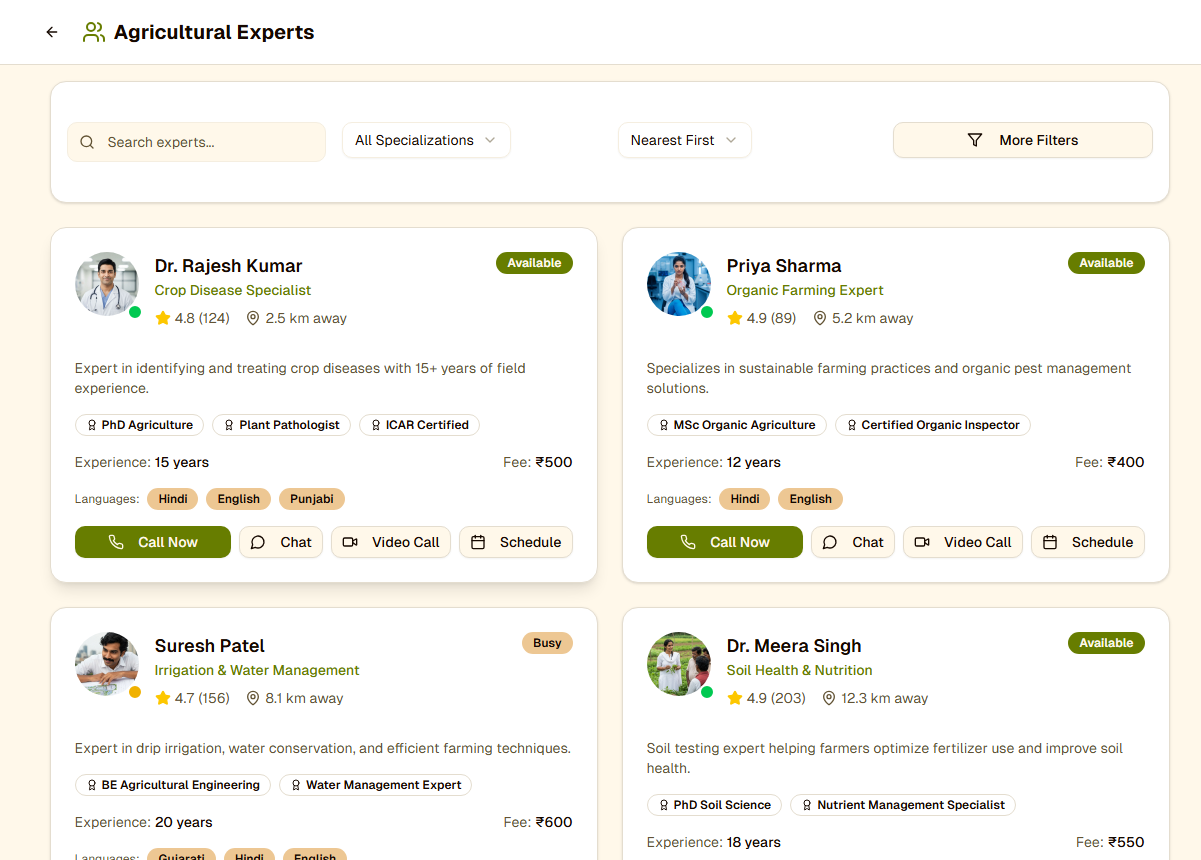
Task: Click the funnel icon in More Filters
Action: click(x=975, y=140)
